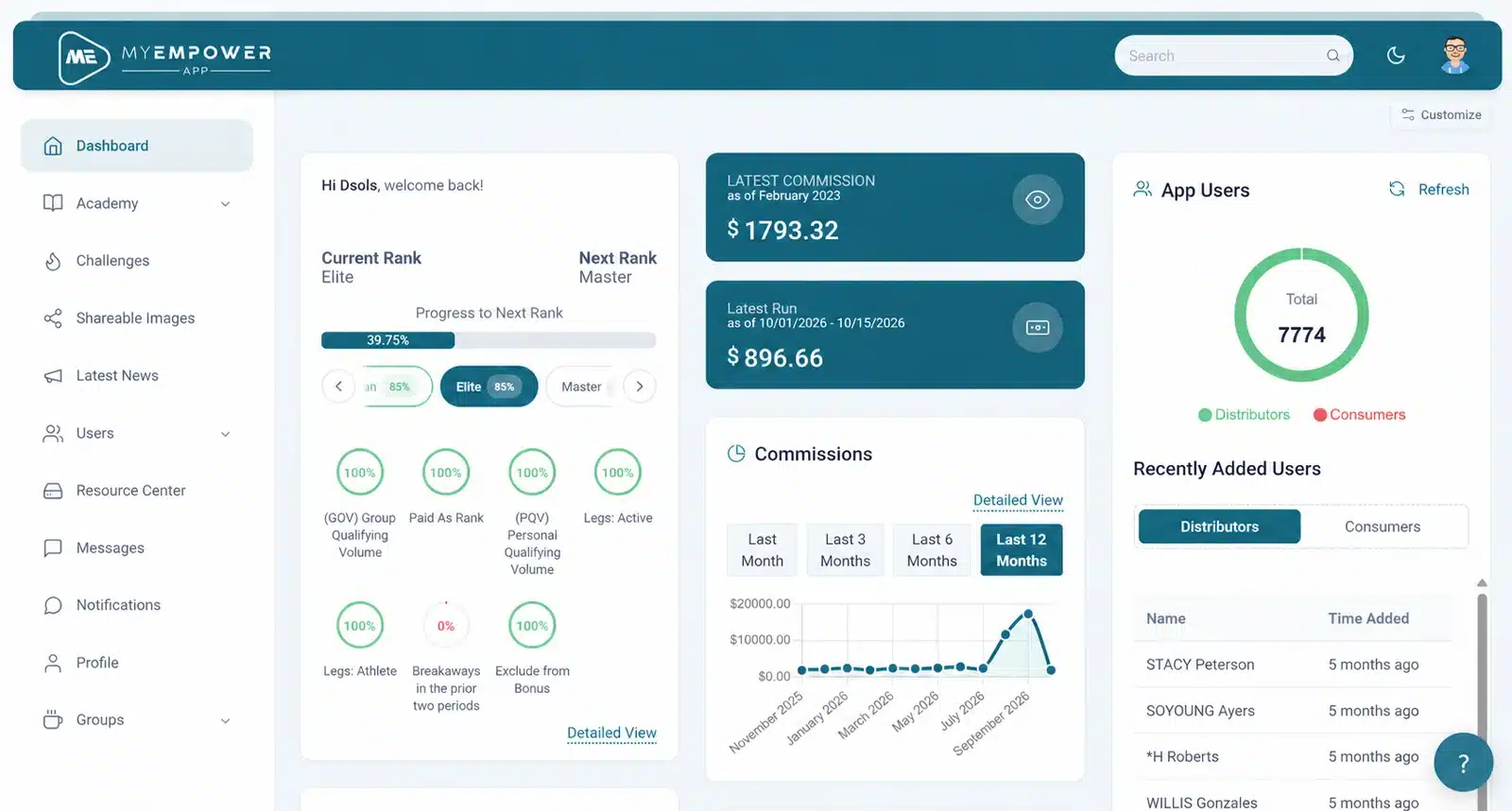This screenshot has width=1512, height=811.
Task: Click the peak data point on commissions chart
Action: point(1028,613)
